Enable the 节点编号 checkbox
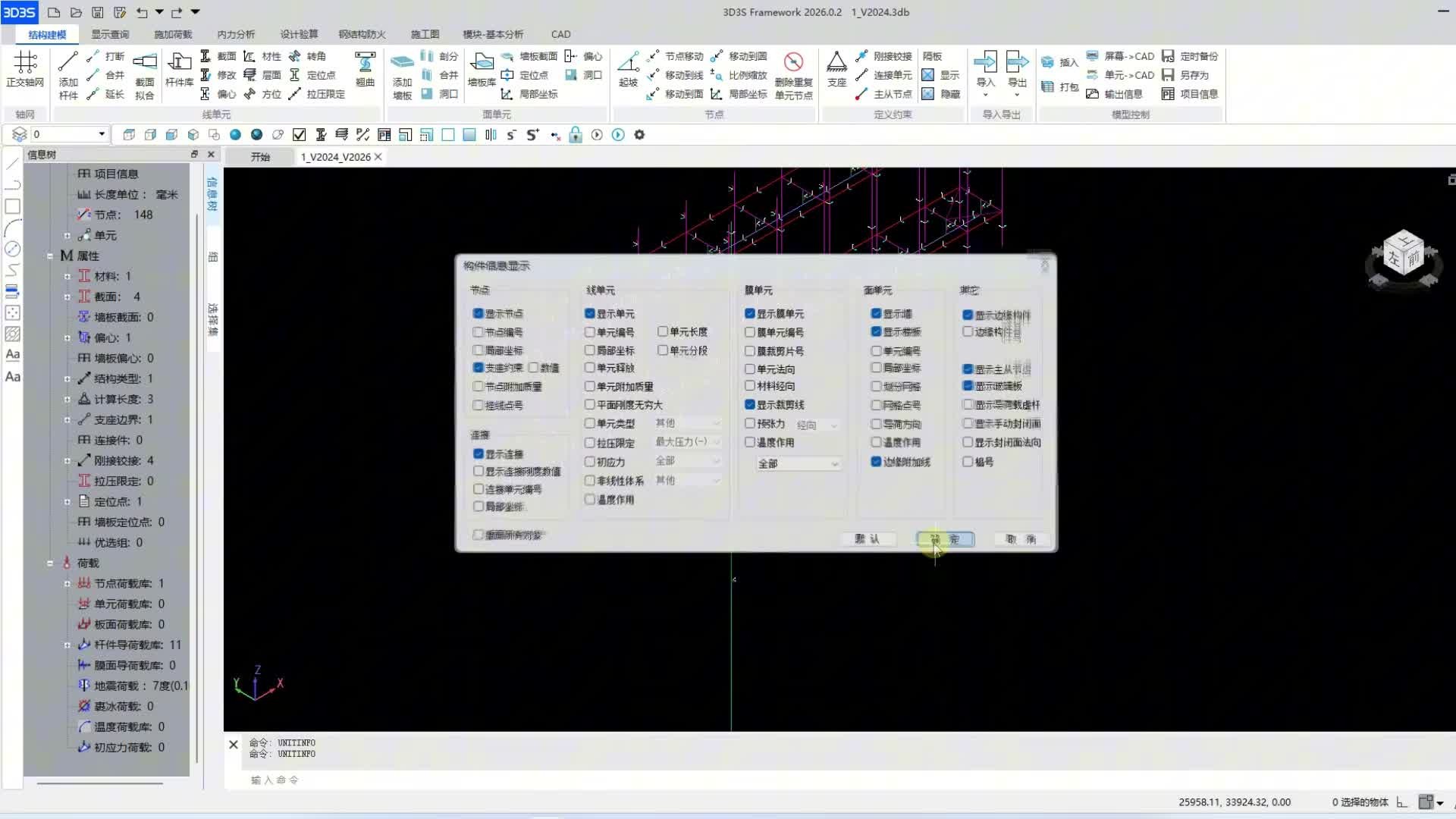 [x=479, y=332]
